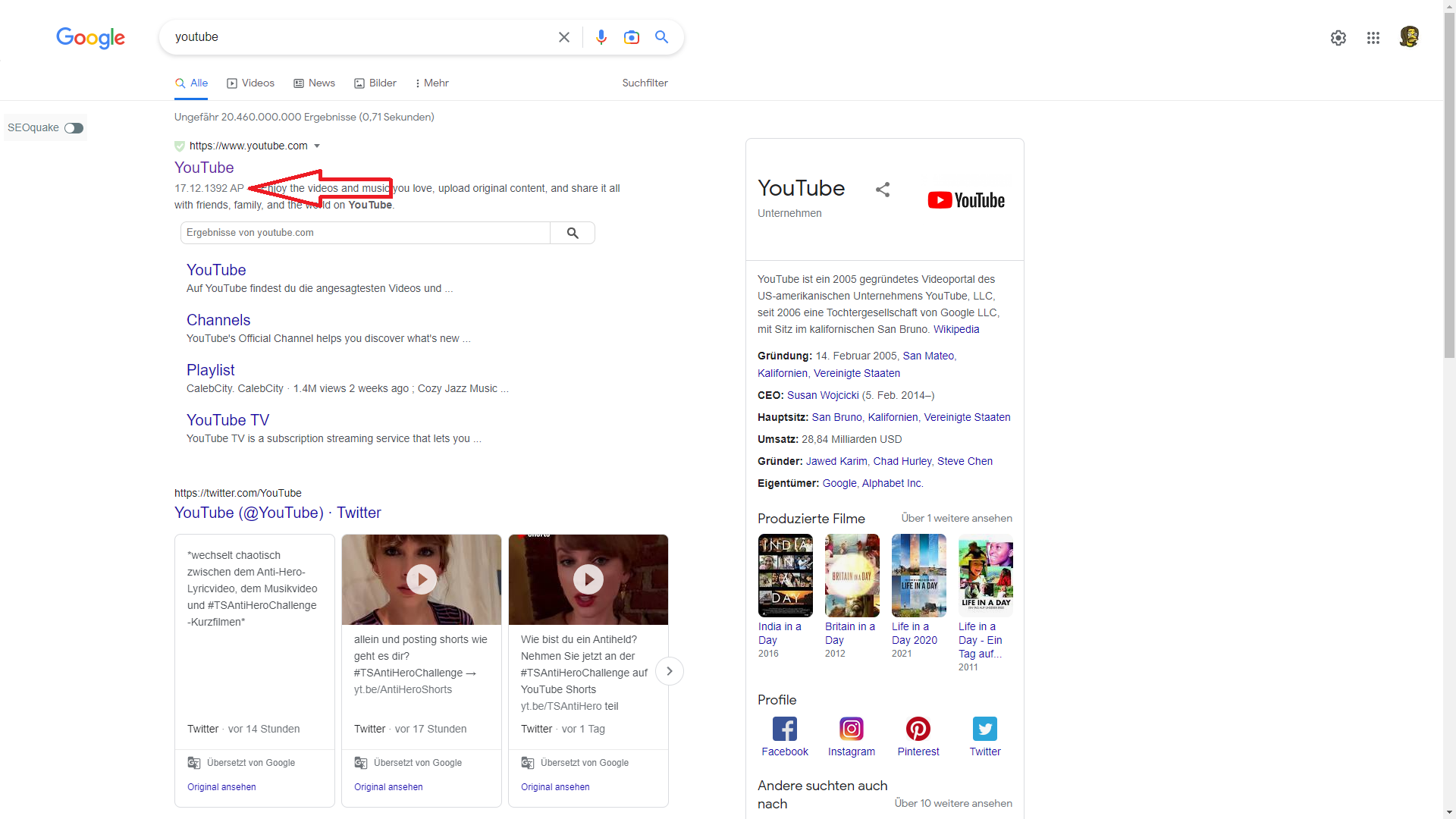The height and width of the screenshot is (819, 1456).
Task: Open the San Bruno headquarters link
Action: 837,418
